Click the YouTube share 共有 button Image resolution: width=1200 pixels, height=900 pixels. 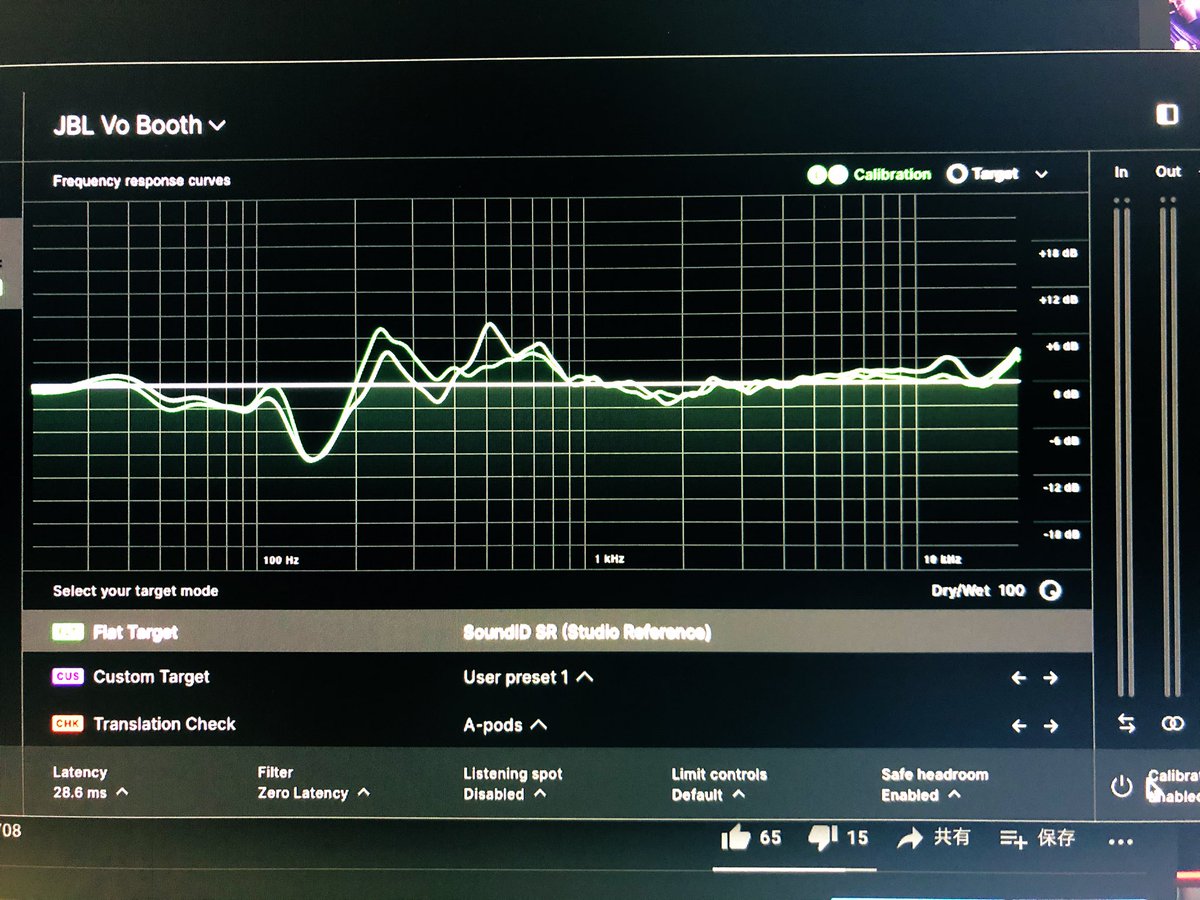point(934,838)
